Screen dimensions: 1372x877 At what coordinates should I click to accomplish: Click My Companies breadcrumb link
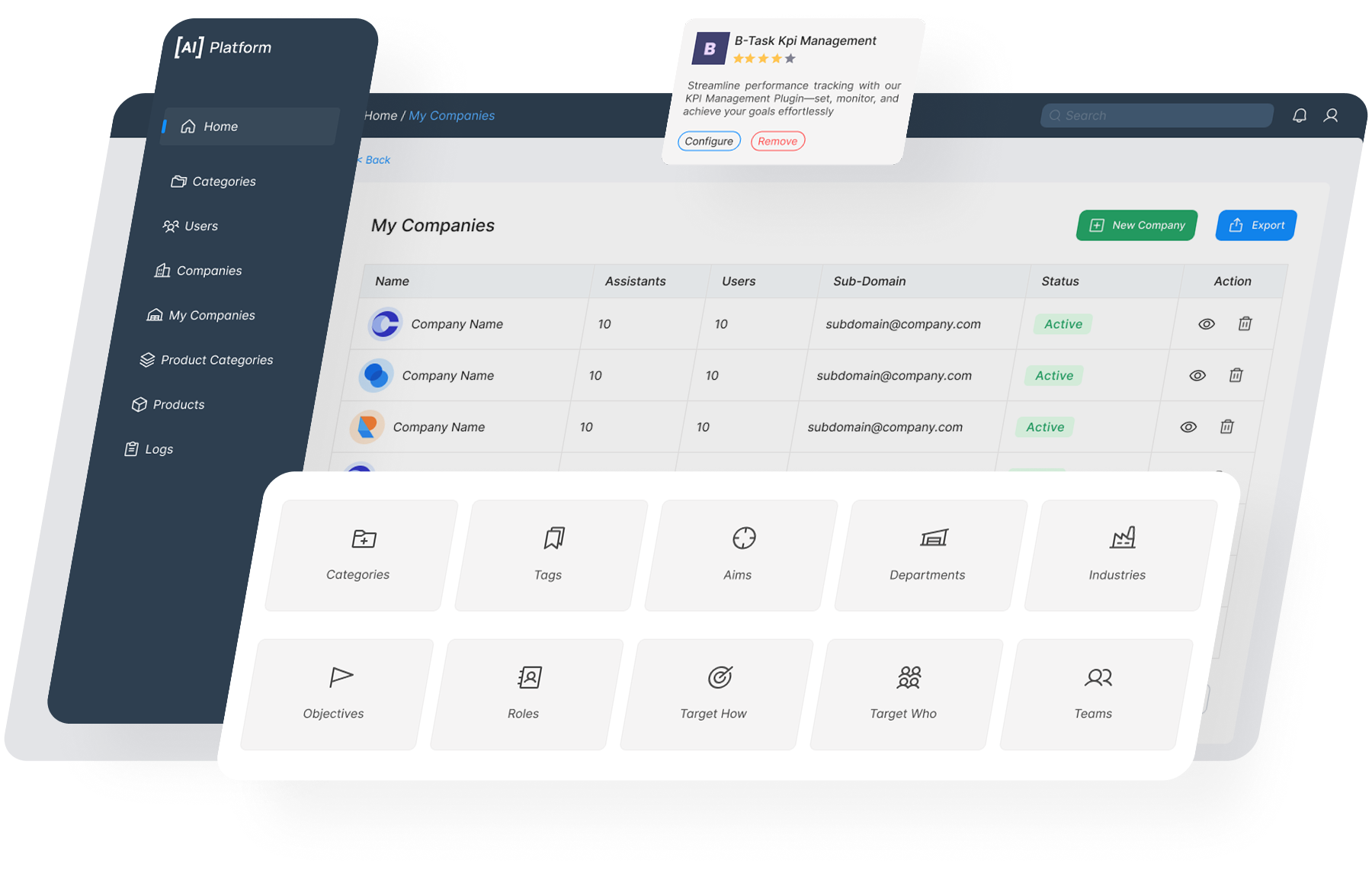[451, 116]
